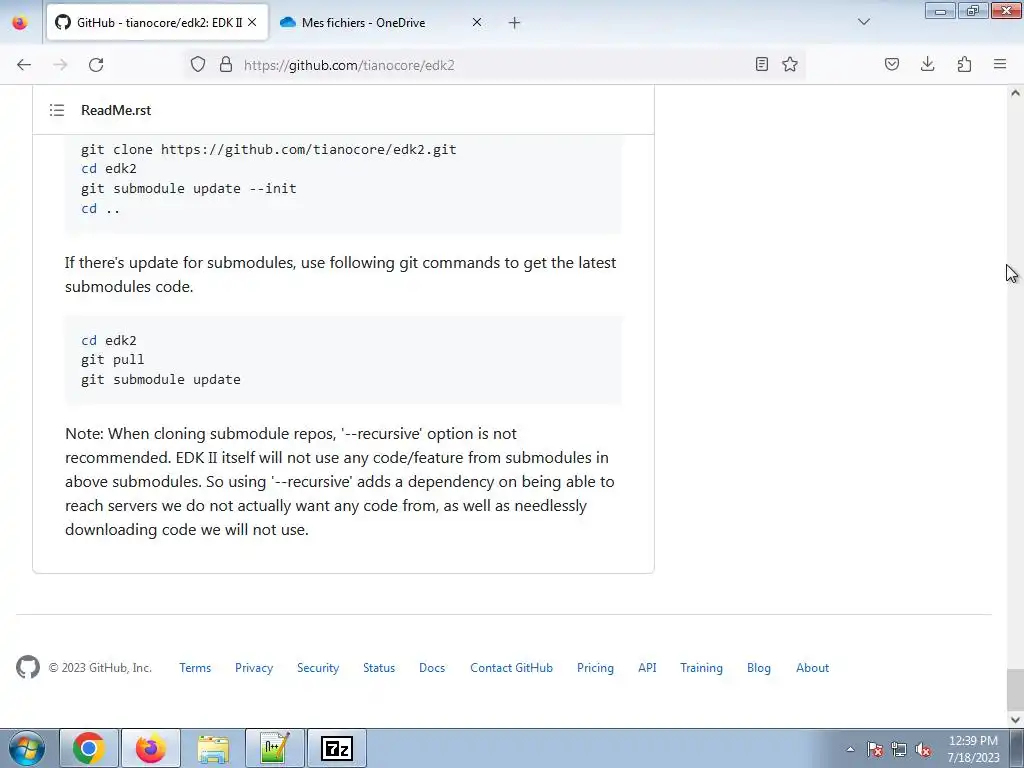This screenshot has height=768, width=1024.
Task: Open the Firefox hamburger menu
Action: pos(1000,64)
